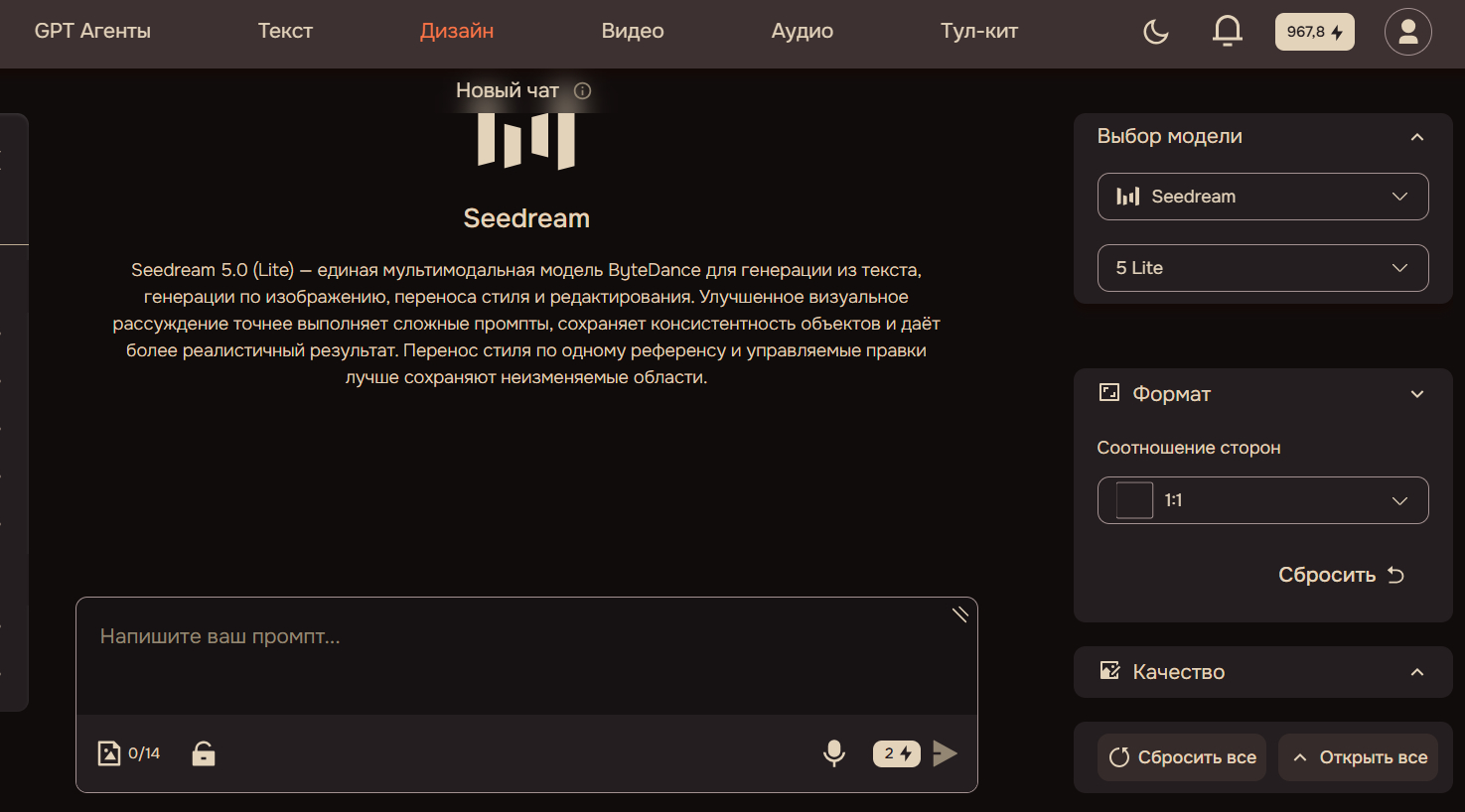
Task: Start voice input with microphone
Action: tap(834, 753)
